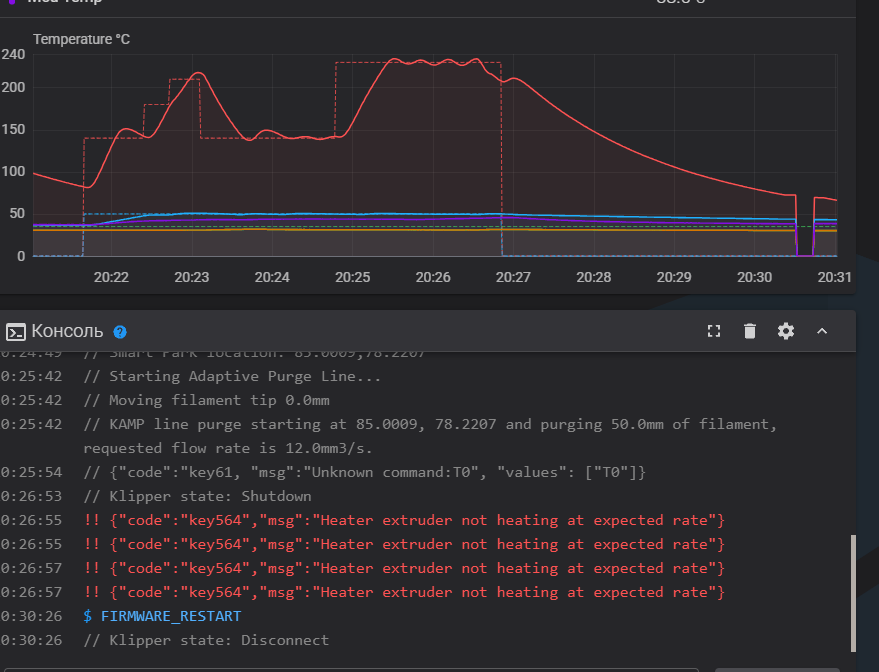Click the 20:22 time axis label
Screen dimensions: 879x672
tap(111, 277)
